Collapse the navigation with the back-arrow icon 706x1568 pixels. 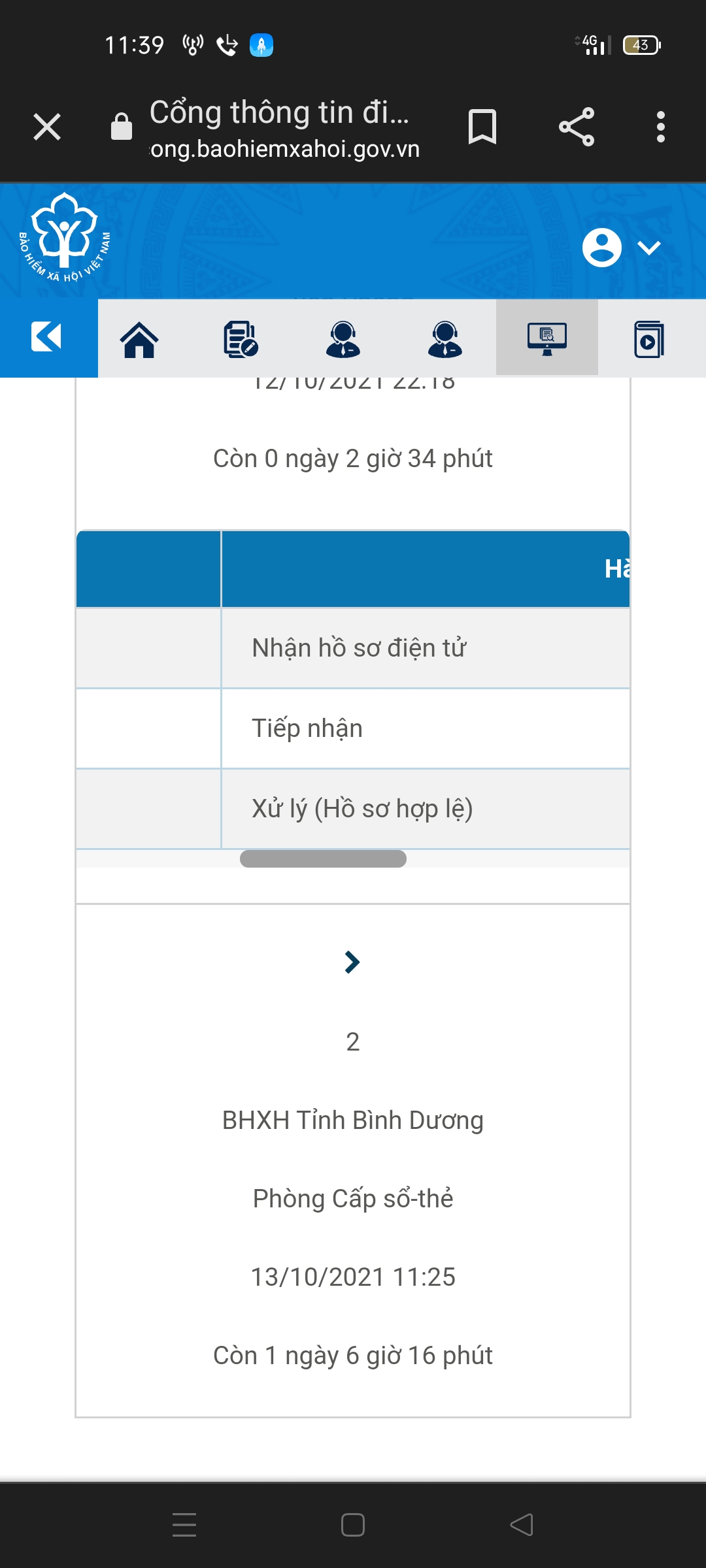pyautogui.click(x=47, y=337)
